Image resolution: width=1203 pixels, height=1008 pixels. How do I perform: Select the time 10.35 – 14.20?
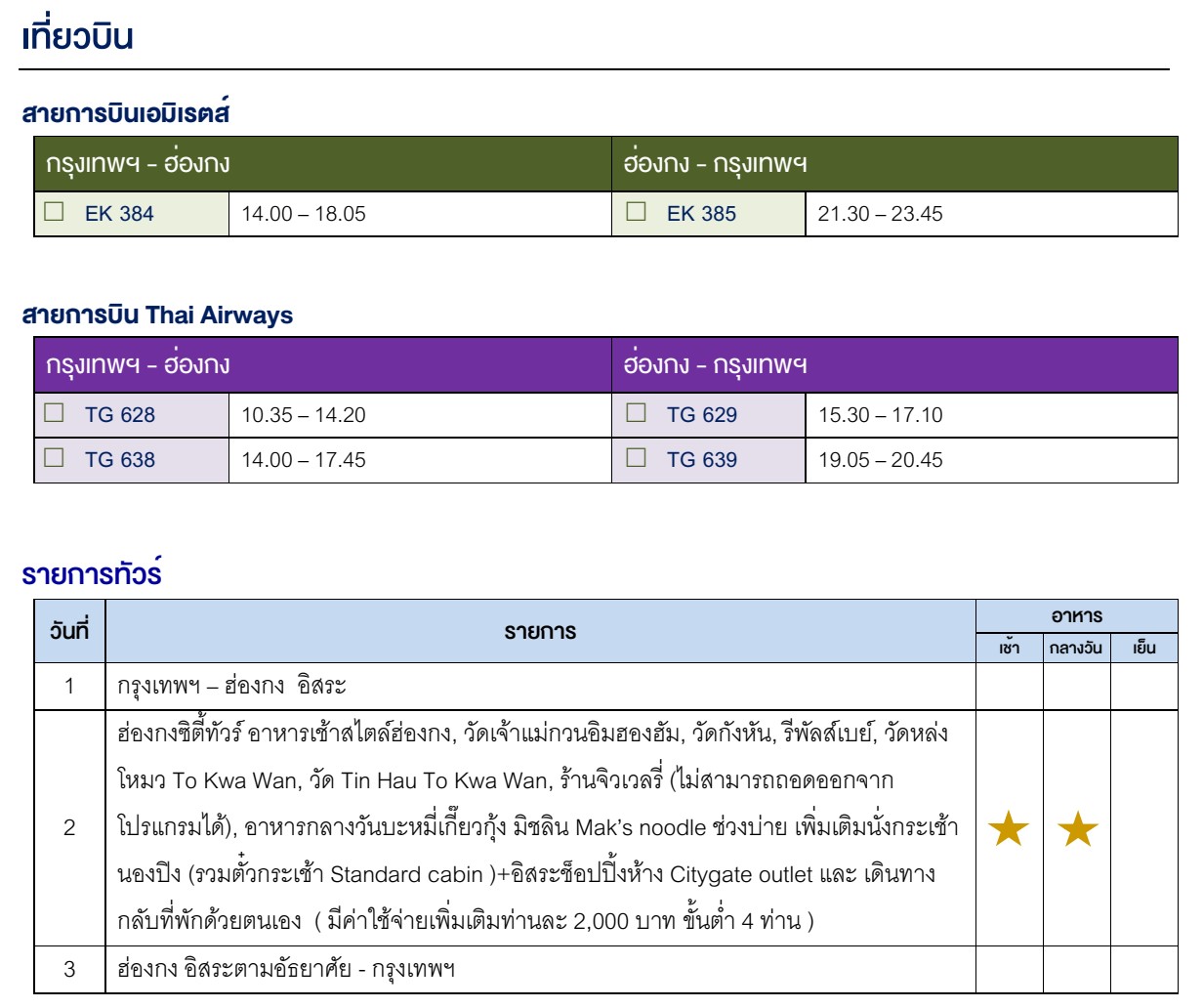tap(304, 415)
